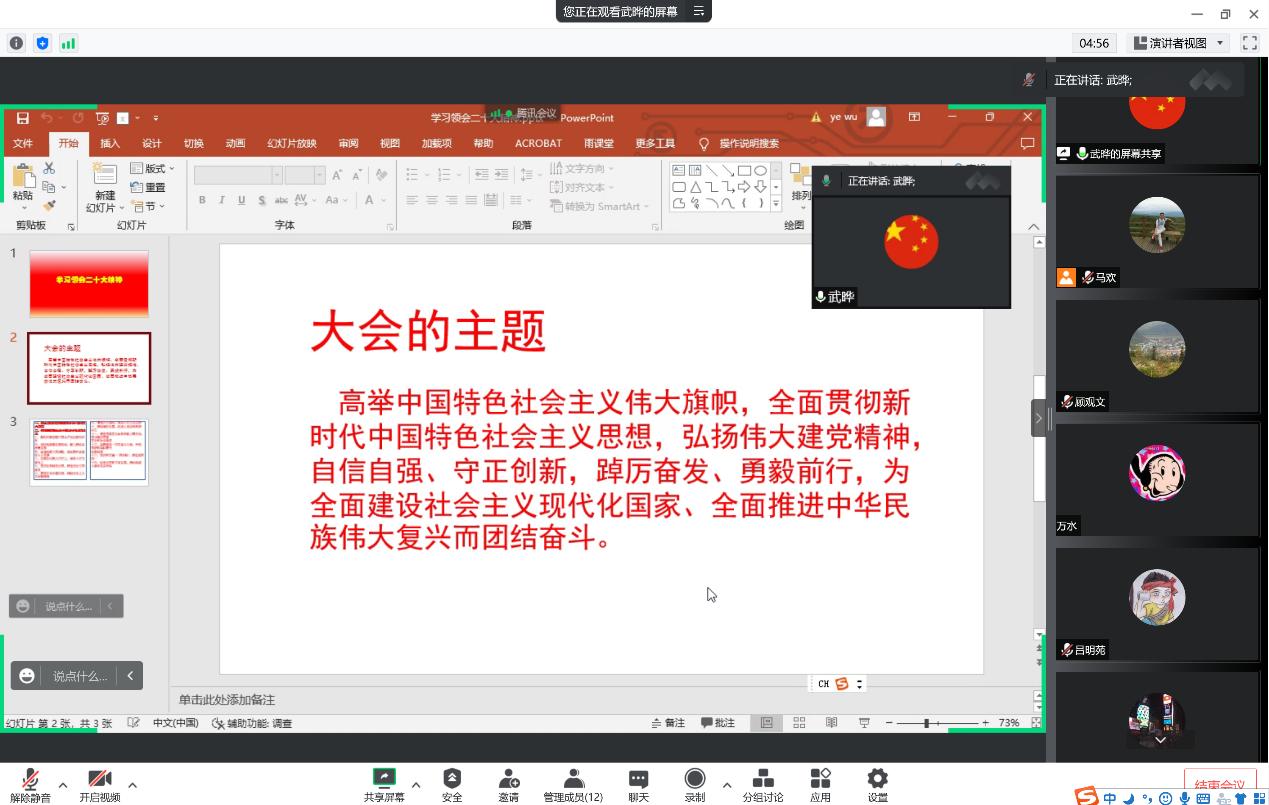Start recording with 录制 button
The width and height of the screenshot is (1269, 805).
click(x=694, y=784)
